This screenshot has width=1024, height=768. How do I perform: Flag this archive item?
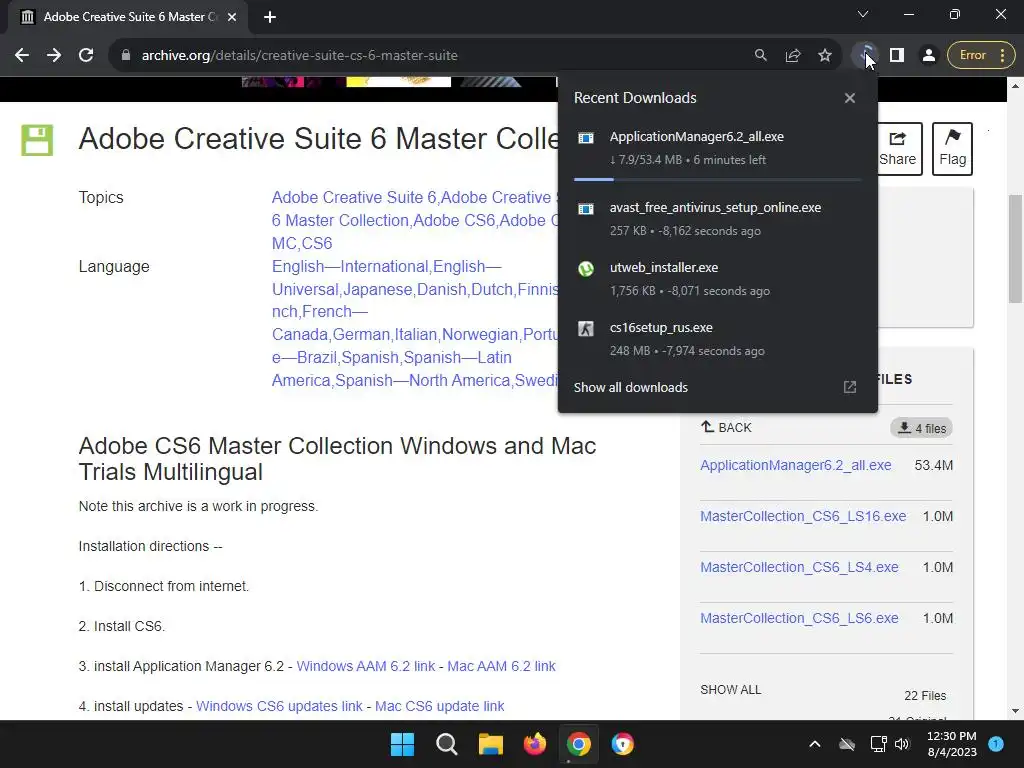pos(952,149)
